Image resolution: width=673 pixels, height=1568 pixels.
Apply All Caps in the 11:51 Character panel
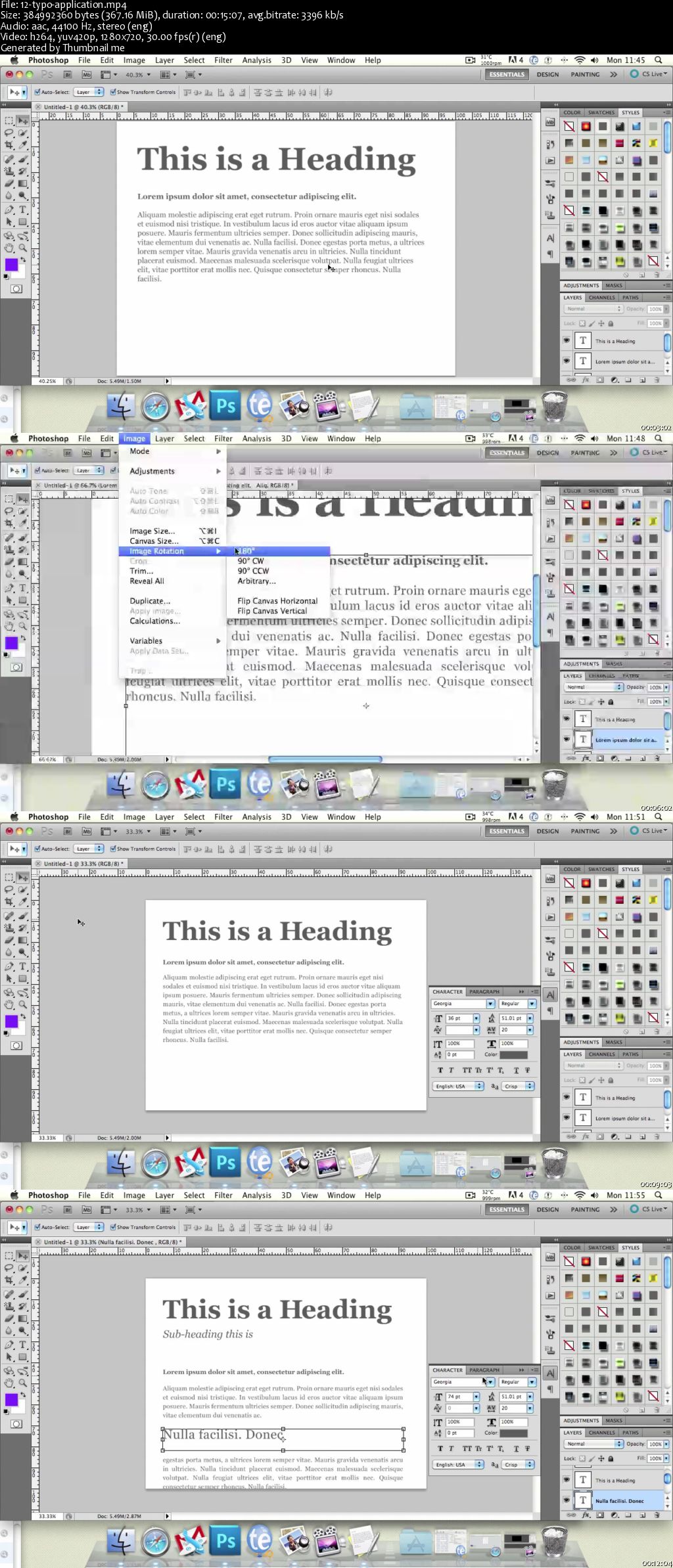[467, 1070]
